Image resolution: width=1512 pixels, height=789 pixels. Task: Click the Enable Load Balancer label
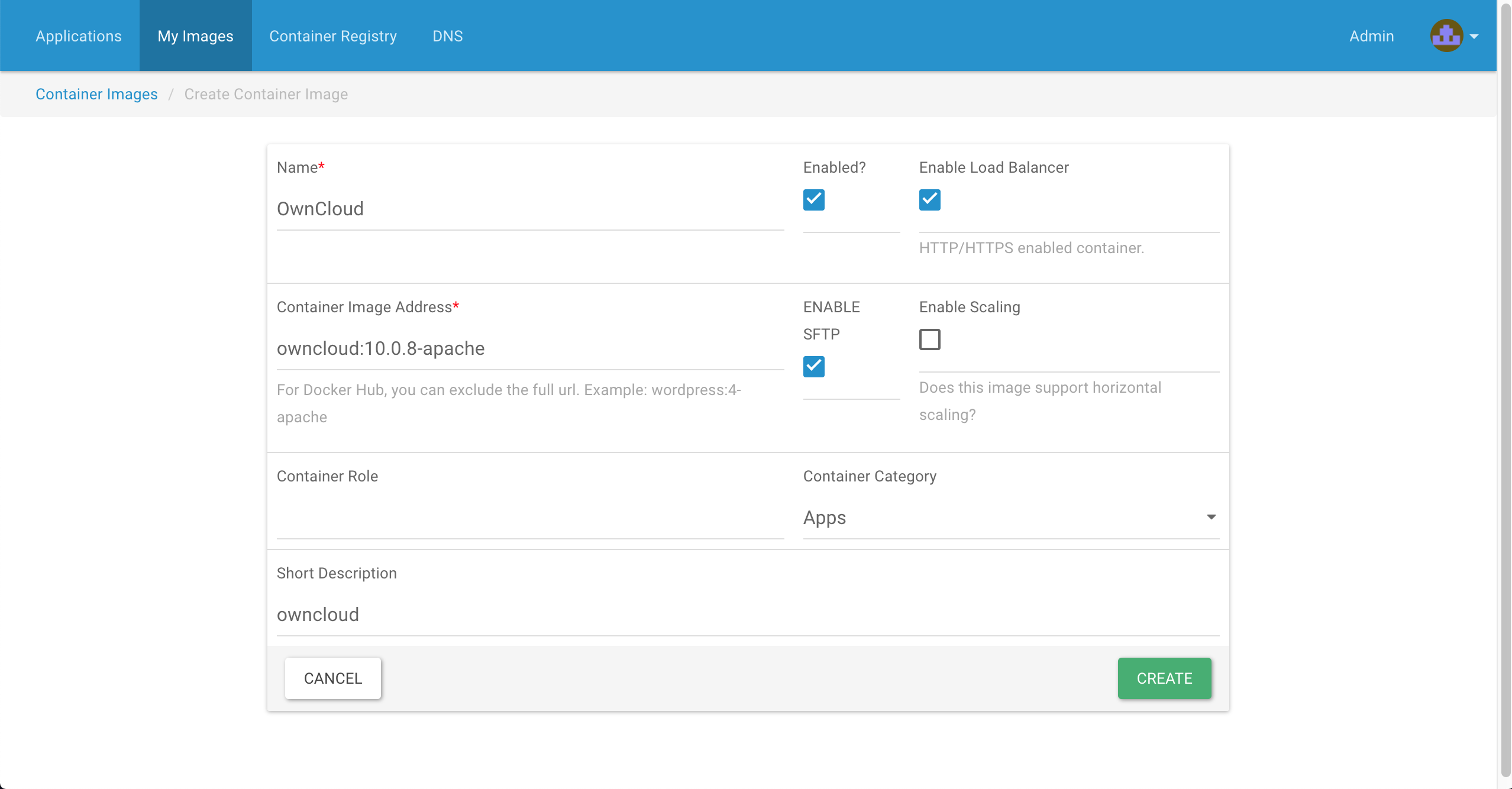[x=994, y=167]
